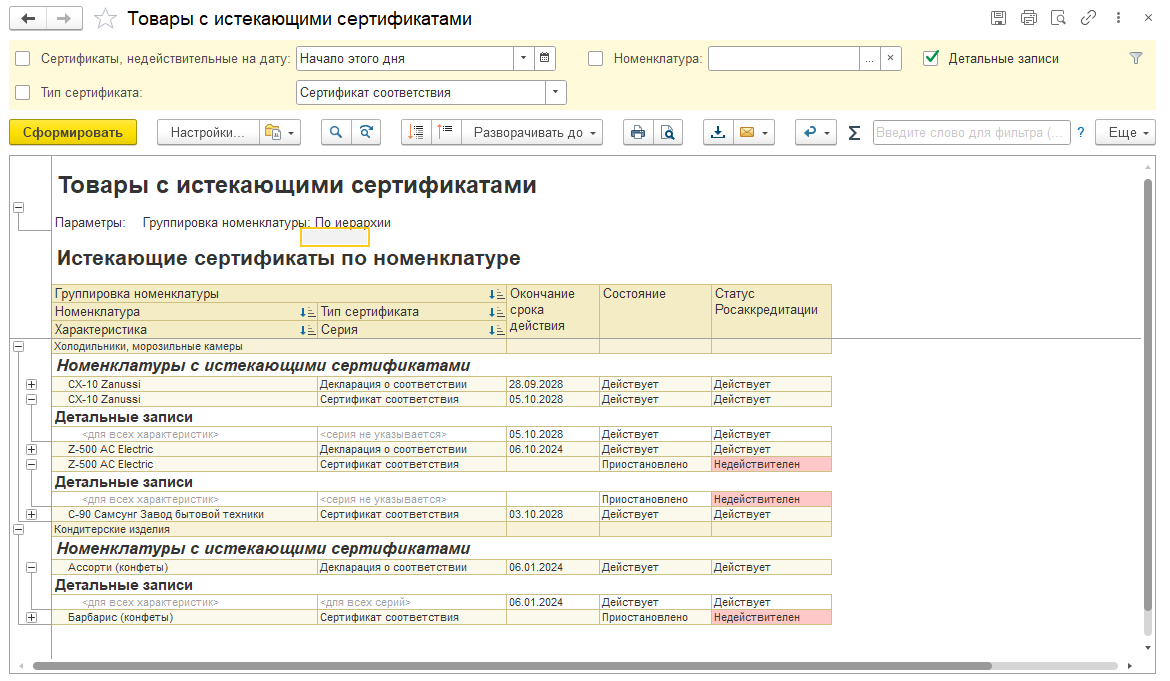
Task: Click the find (magnifier) toolbar icon
Action: (336, 133)
